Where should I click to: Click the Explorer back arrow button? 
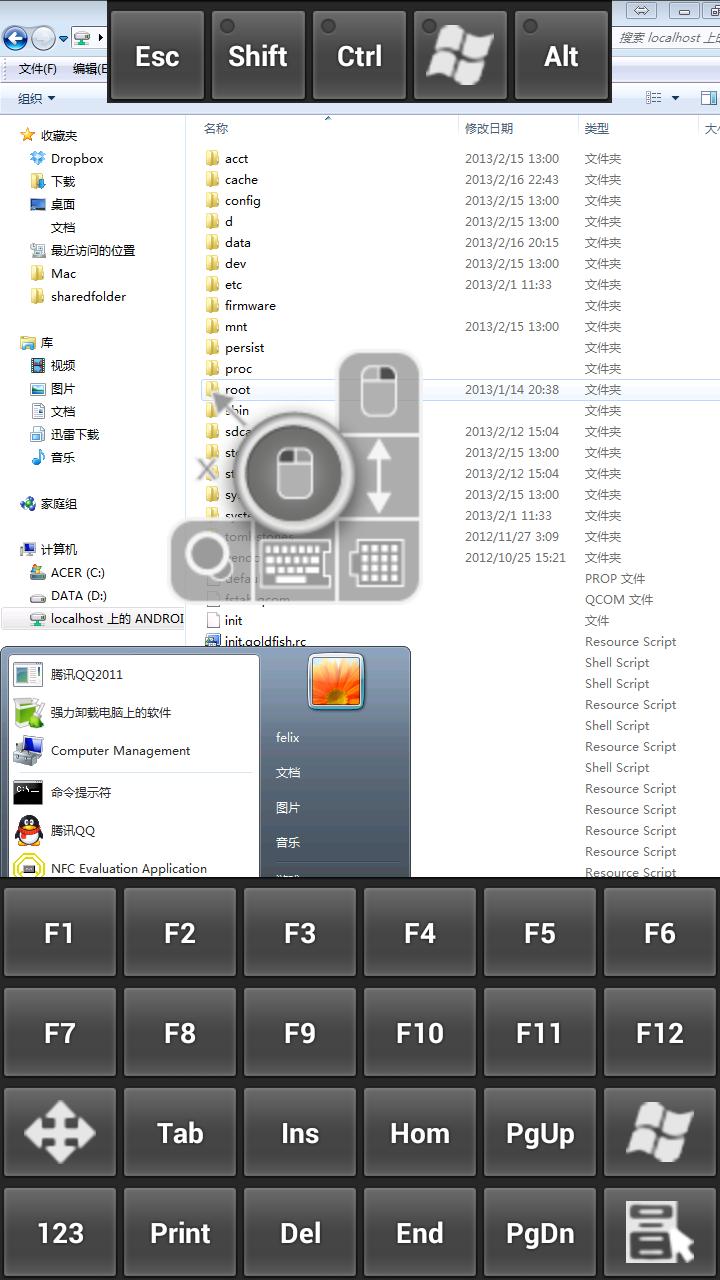click(x=15, y=39)
